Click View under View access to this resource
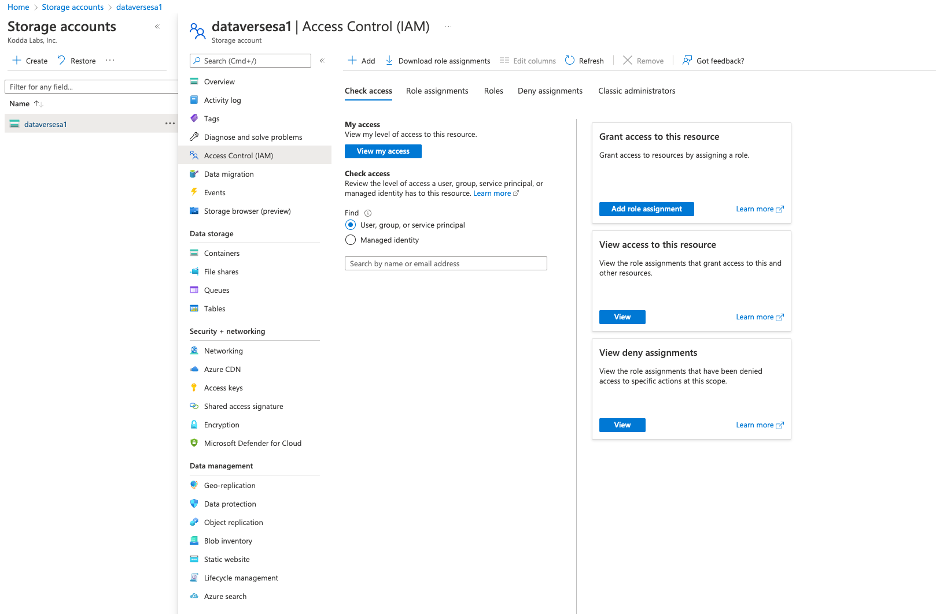The width and height of the screenshot is (936, 614). [622, 317]
